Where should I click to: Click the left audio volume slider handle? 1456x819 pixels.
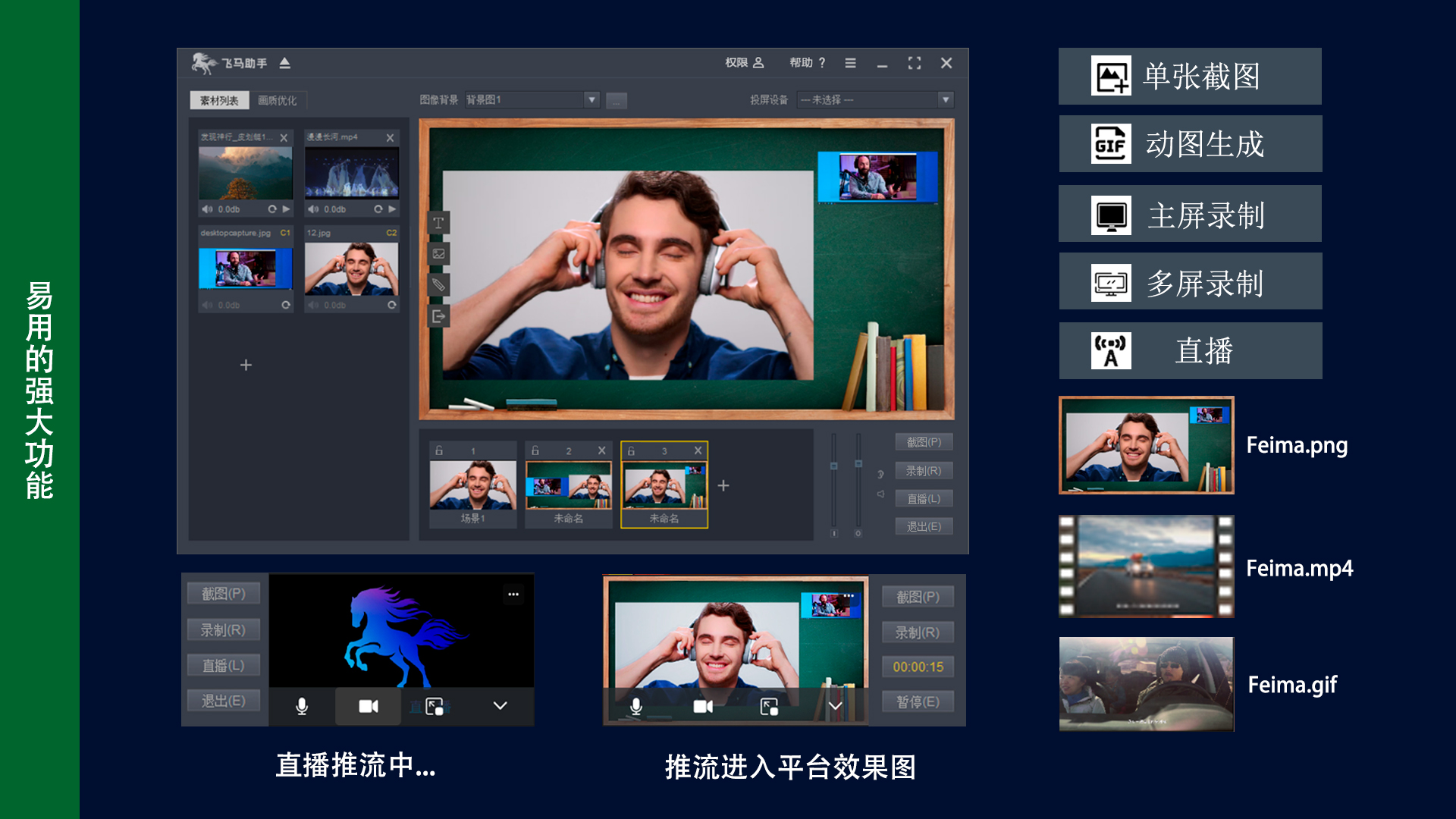[x=833, y=466]
